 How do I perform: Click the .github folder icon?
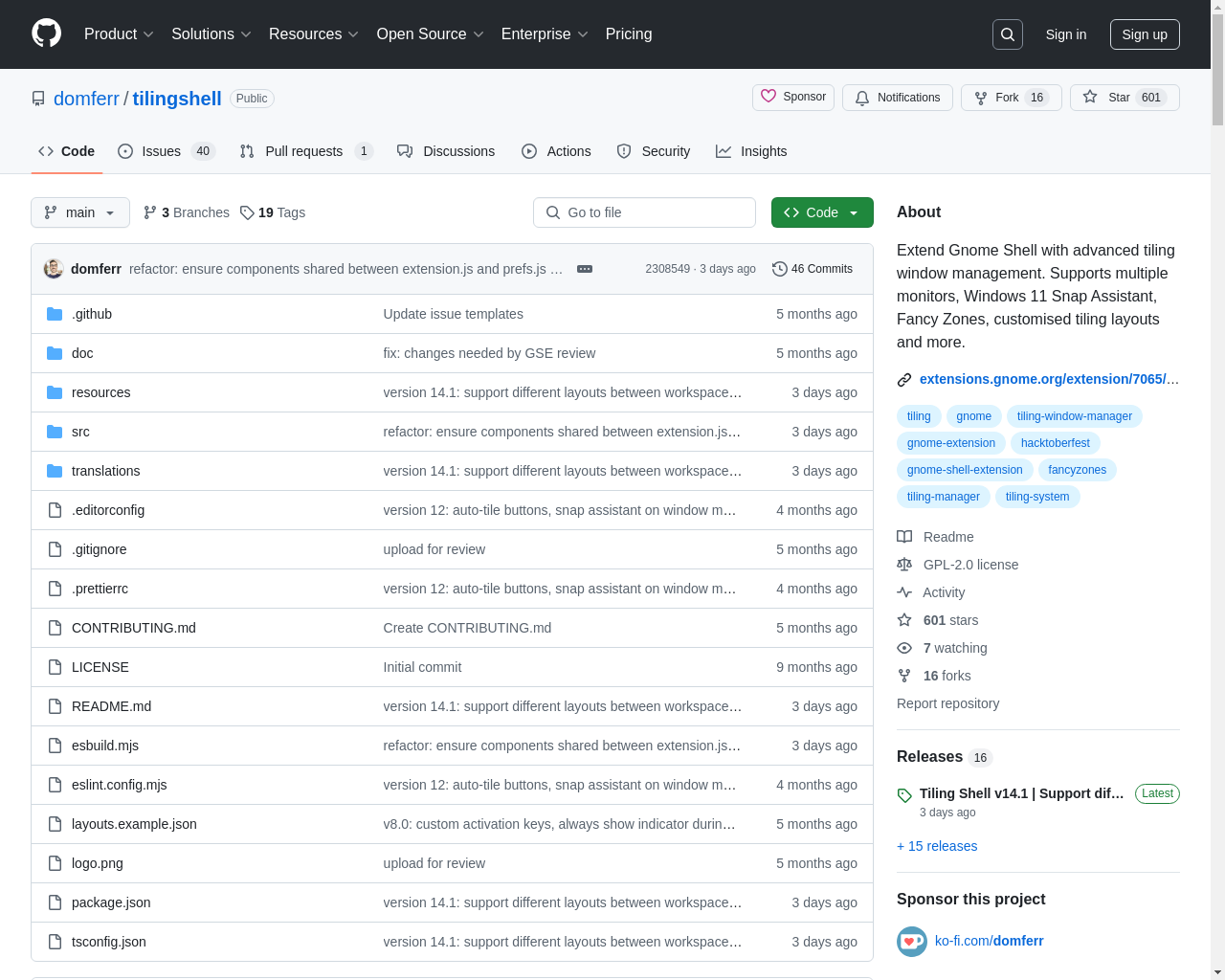point(55,314)
